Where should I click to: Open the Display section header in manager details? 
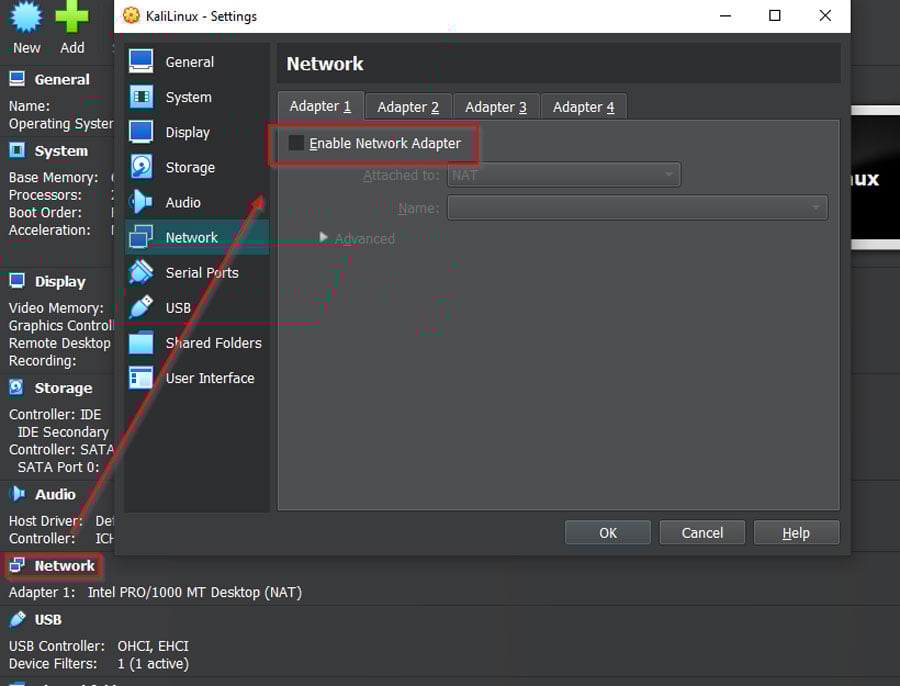[x=60, y=281]
